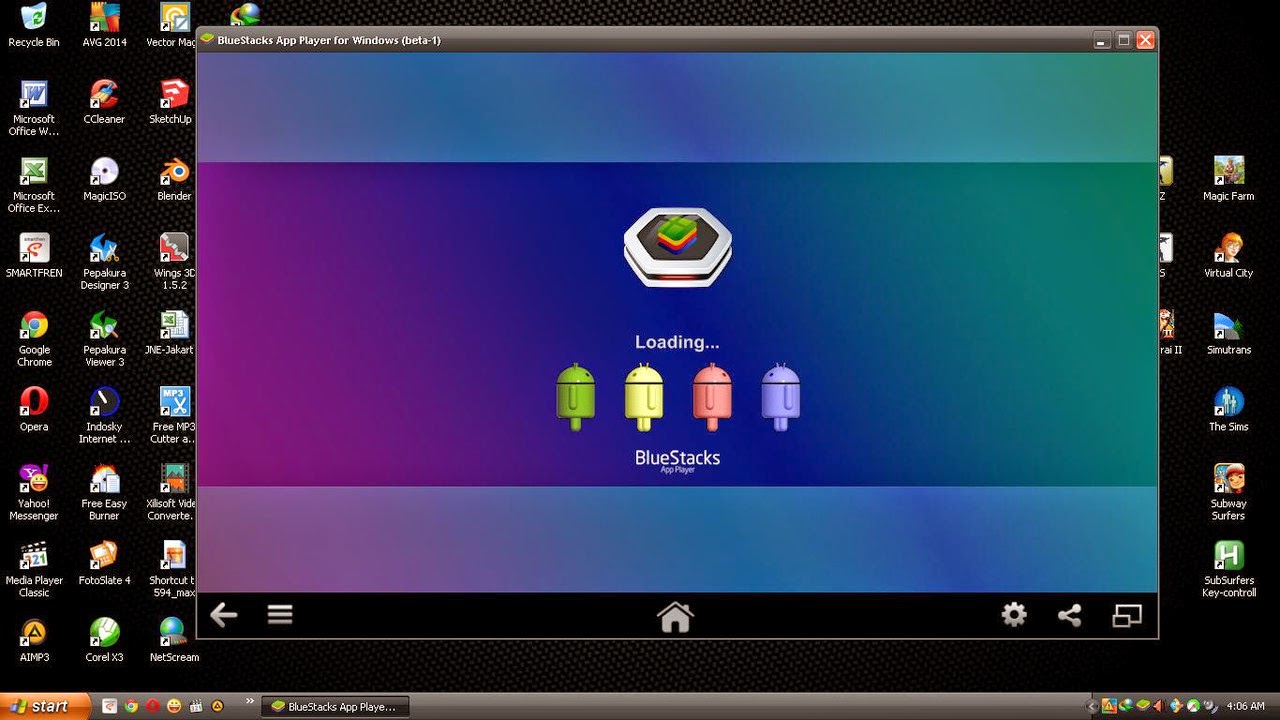
Task: Go back with the BlueStacks back arrow
Action: [x=224, y=615]
